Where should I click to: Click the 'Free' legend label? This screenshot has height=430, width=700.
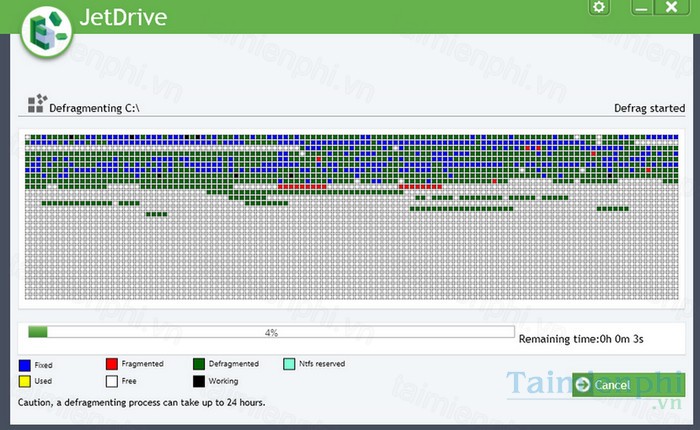pyautogui.click(x=129, y=381)
